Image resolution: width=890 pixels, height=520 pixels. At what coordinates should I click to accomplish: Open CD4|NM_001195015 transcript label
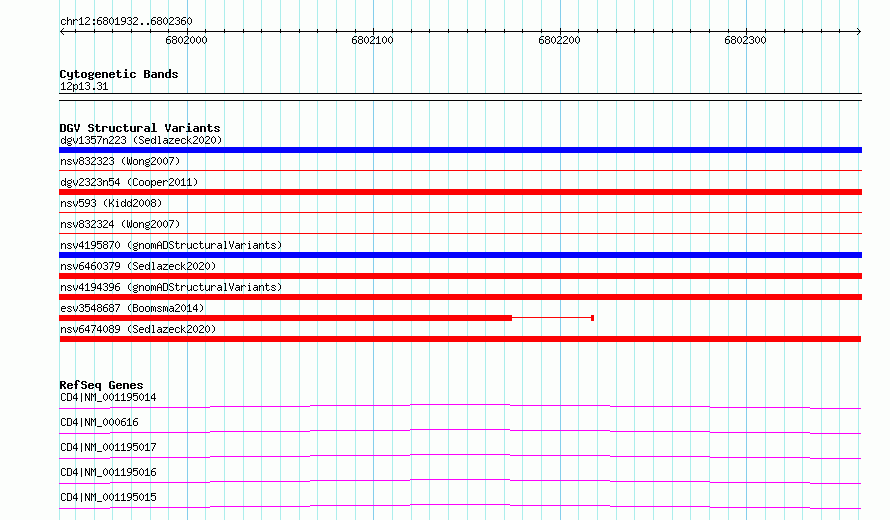tap(108, 497)
